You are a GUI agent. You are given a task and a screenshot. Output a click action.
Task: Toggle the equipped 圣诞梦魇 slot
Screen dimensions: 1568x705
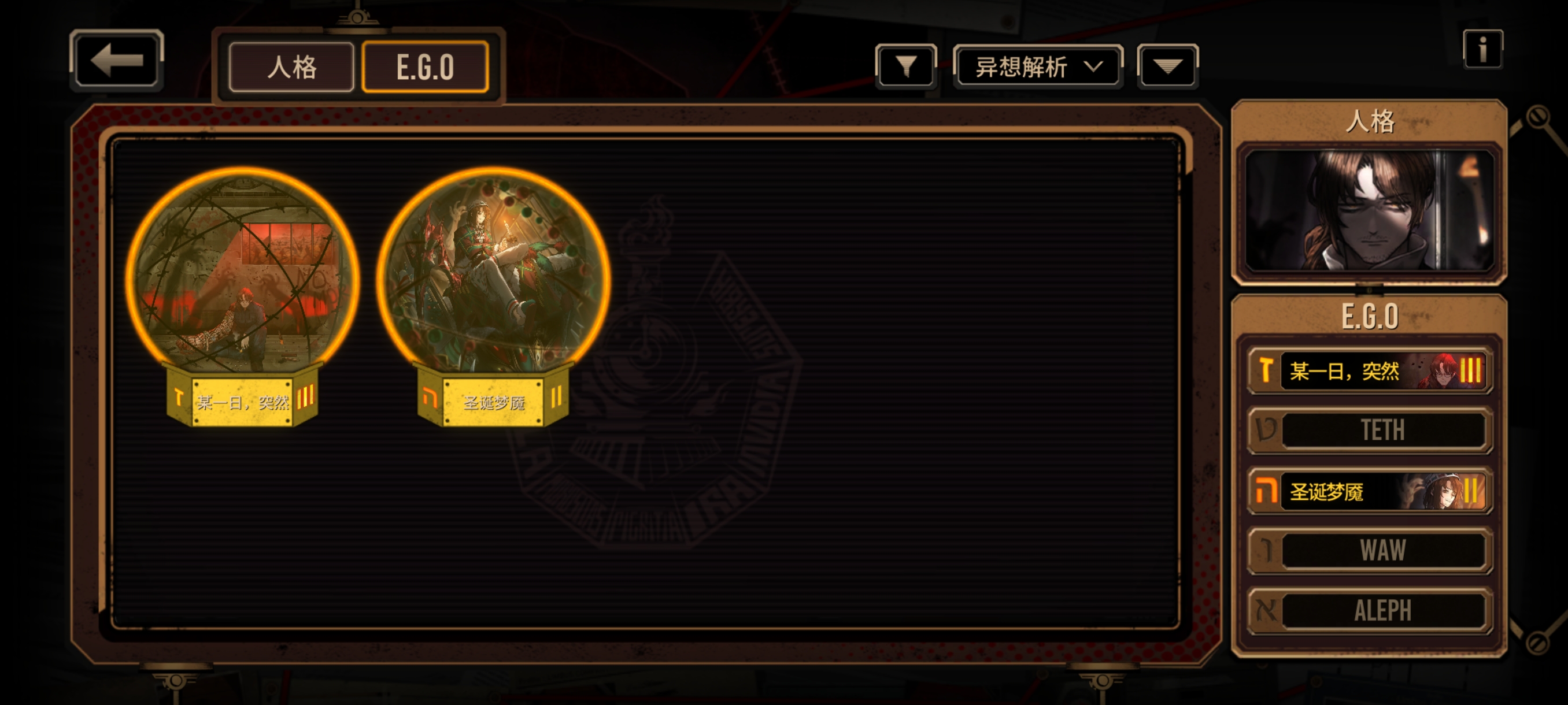coord(1370,490)
